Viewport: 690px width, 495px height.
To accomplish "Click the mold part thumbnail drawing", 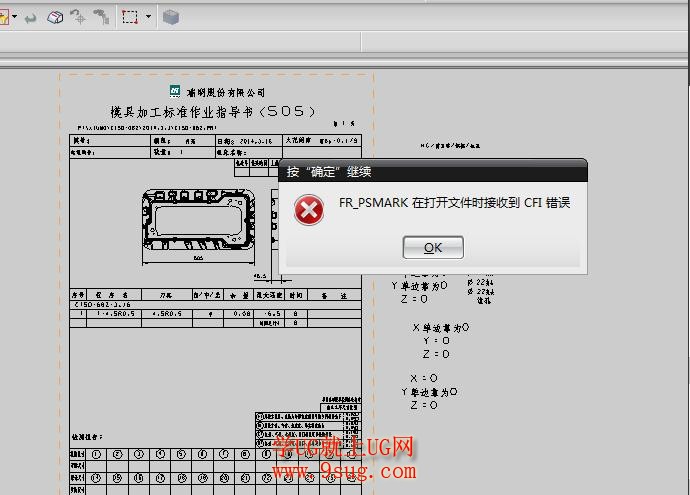I will coord(198,219).
